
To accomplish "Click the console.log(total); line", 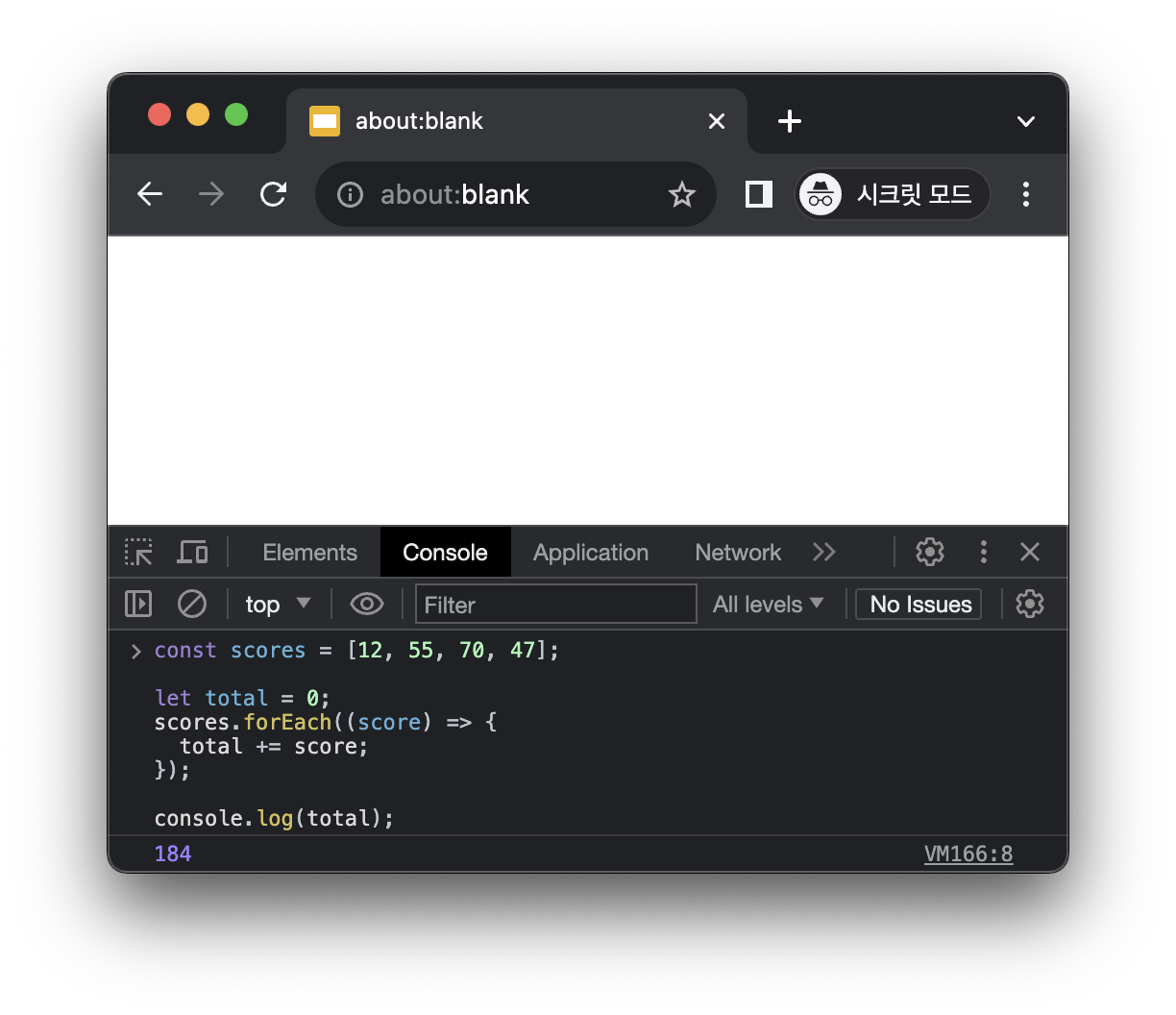I will tap(275, 818).
